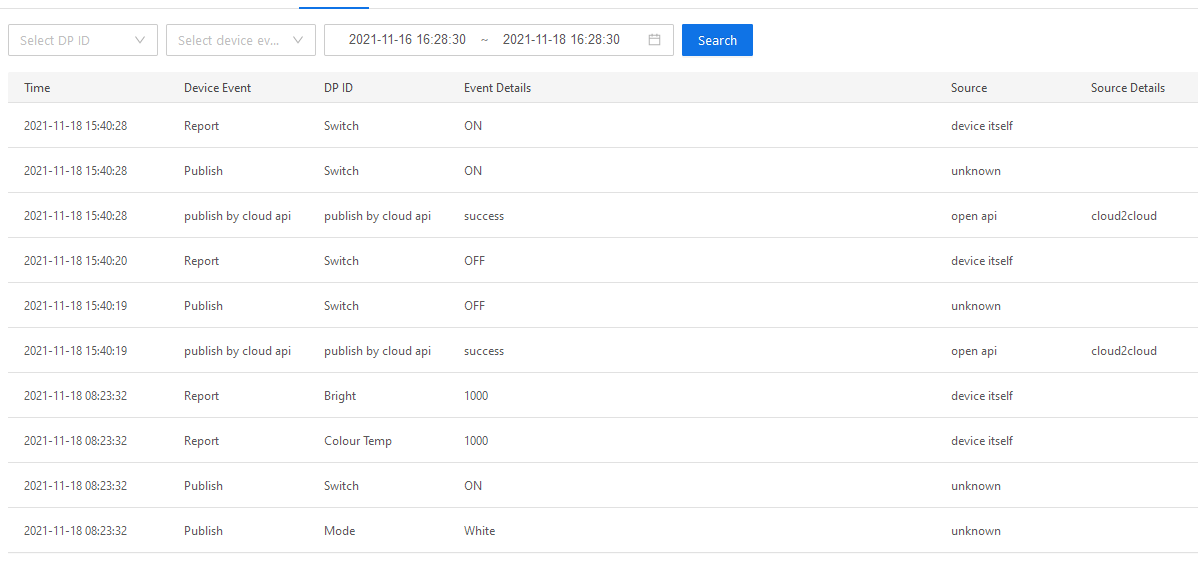Click the Device Event column header
This screenshot has height=565, width=1198.
point(218,88)
